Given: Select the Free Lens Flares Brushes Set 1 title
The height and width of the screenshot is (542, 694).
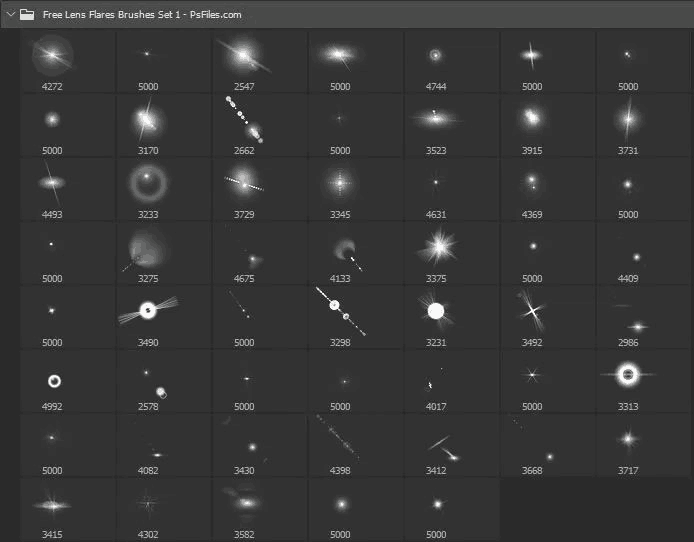Looking at the screenshot, I should click(x=141, y=15).
